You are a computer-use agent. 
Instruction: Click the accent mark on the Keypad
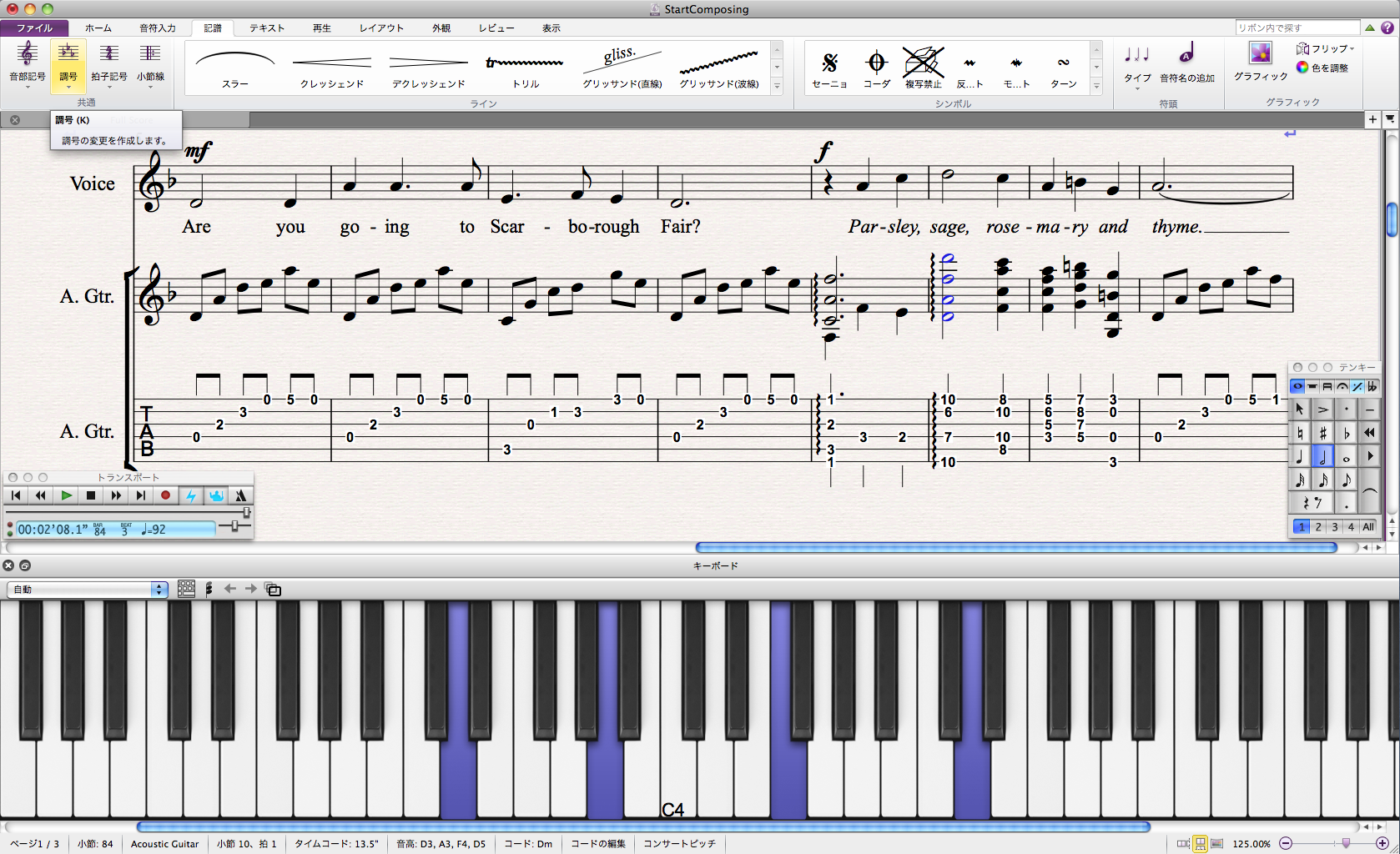(x=1323, y=409)
